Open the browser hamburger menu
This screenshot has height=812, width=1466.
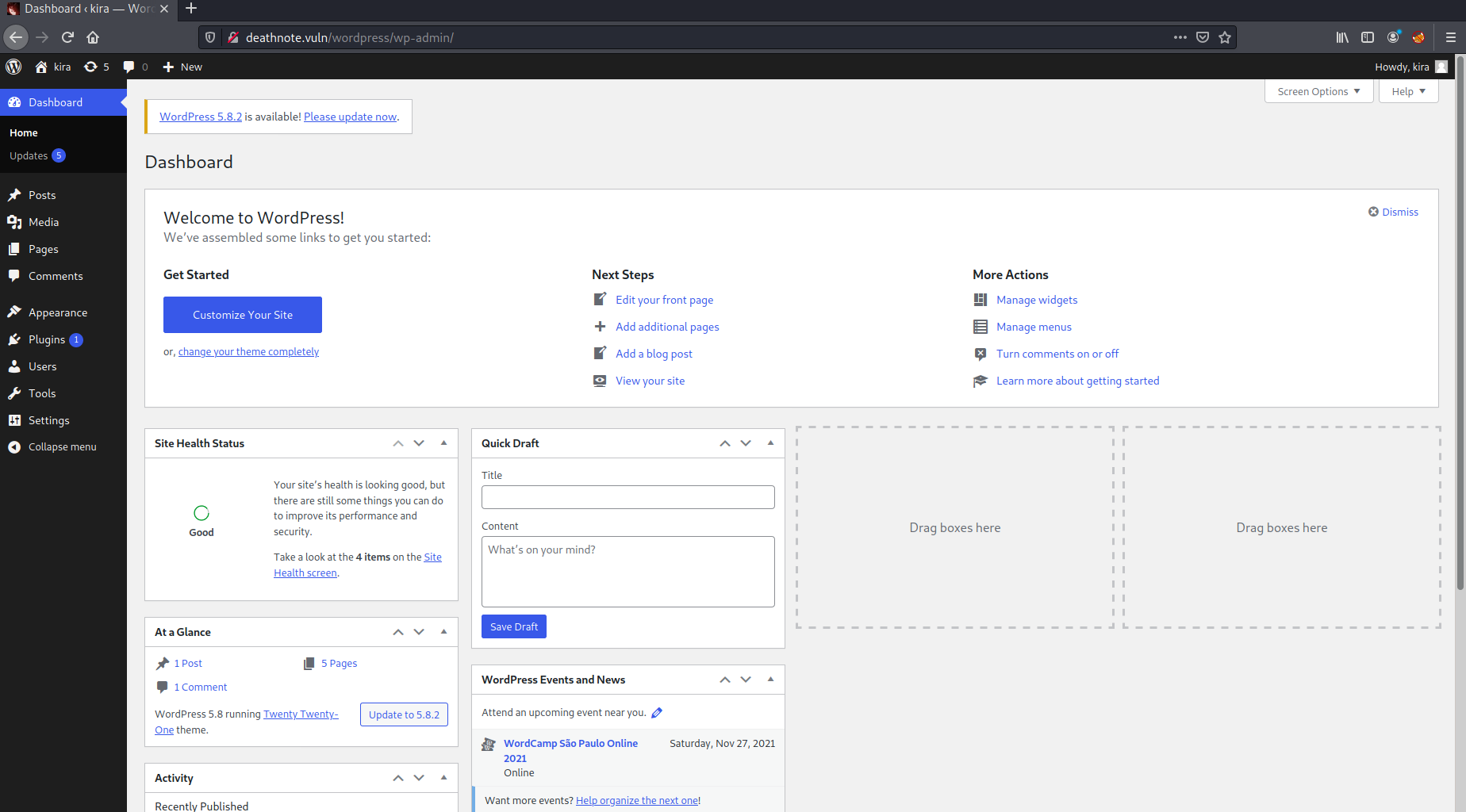(x=1450, y=37)
